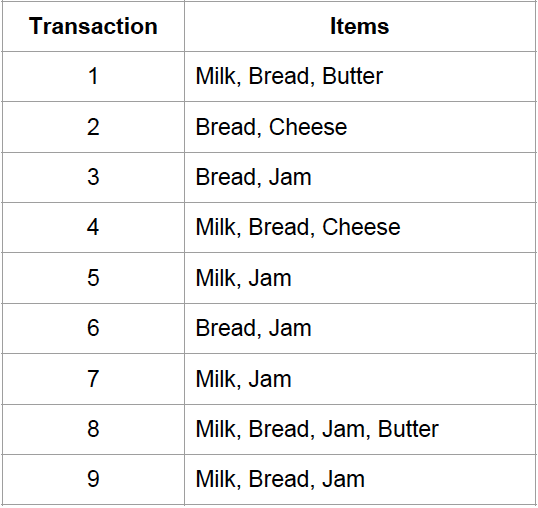
Task: Click Milk, Jam cell in row 7
Action: point(360,379)
